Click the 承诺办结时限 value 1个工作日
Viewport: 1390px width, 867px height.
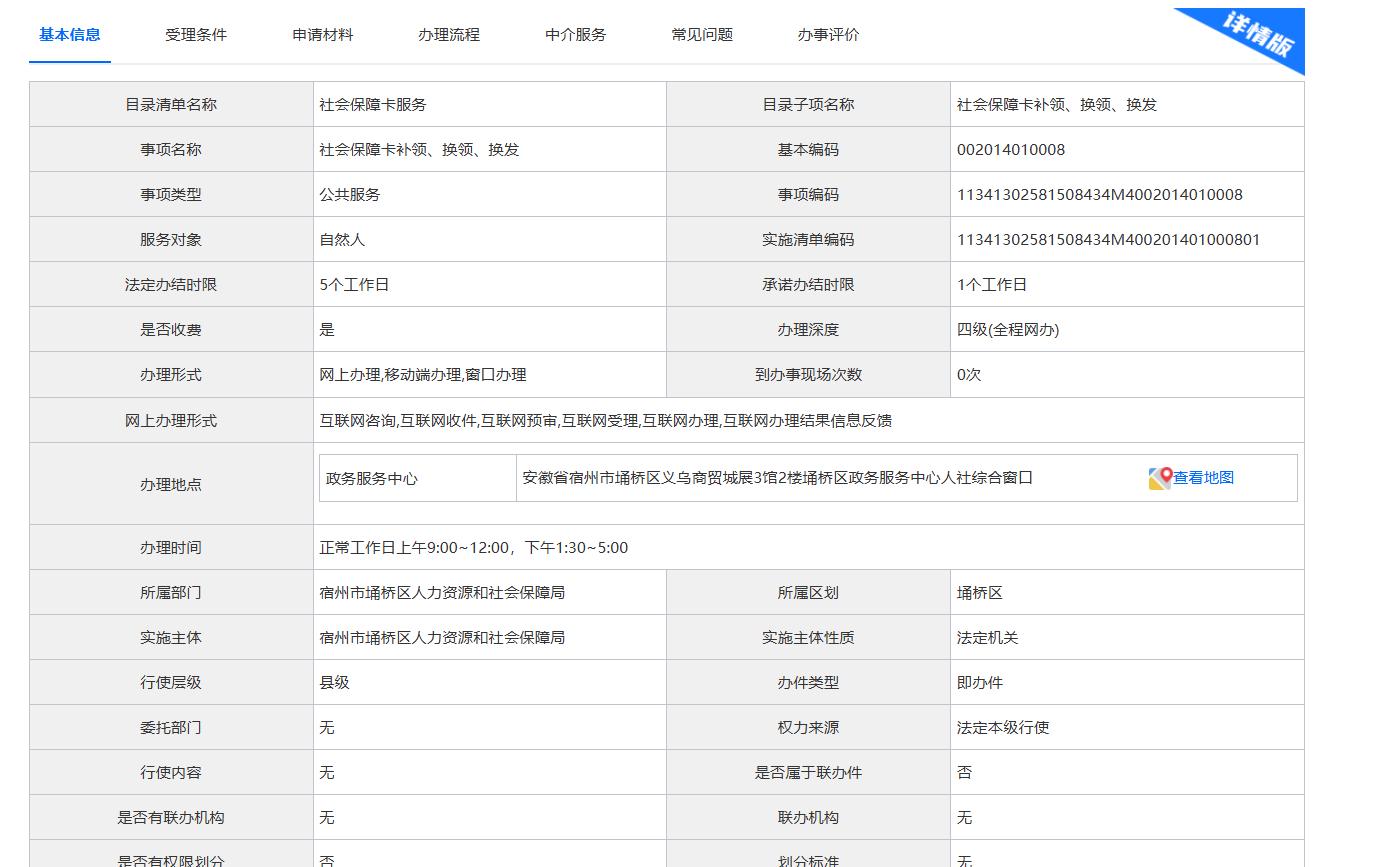[x=991, y=285]
